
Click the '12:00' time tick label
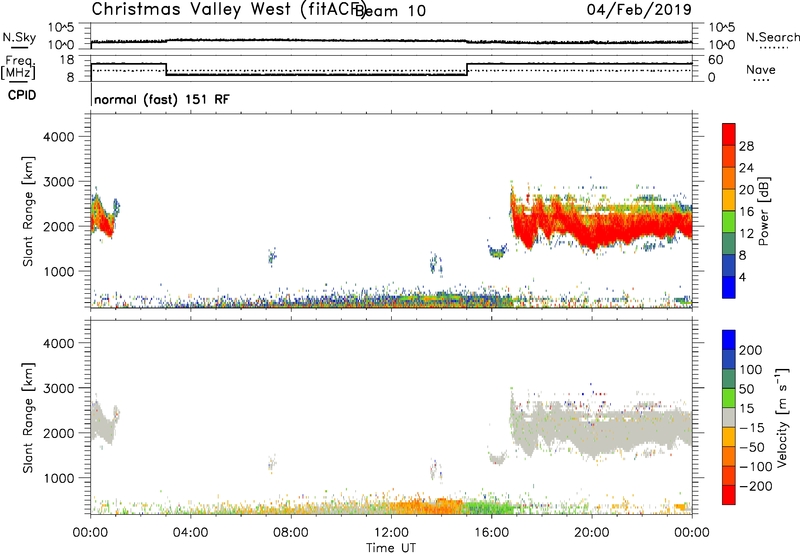pos(391,533)
